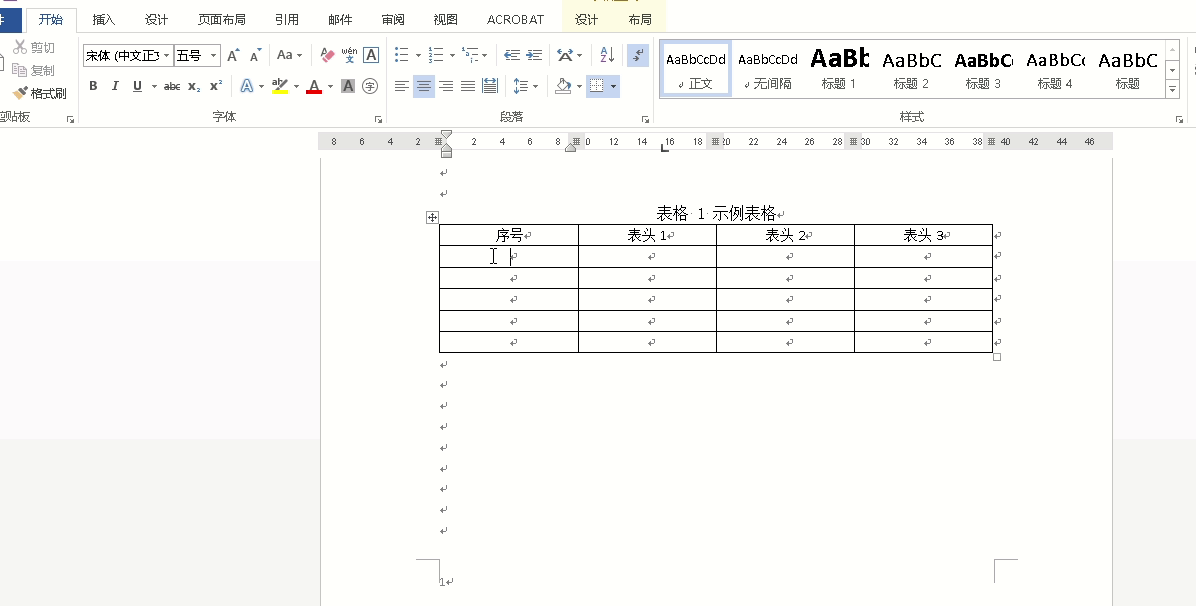Align text right
Image resolution: width=1196 pixels, height=606 pixels.
pyautogui.click(x=446, y=86)
